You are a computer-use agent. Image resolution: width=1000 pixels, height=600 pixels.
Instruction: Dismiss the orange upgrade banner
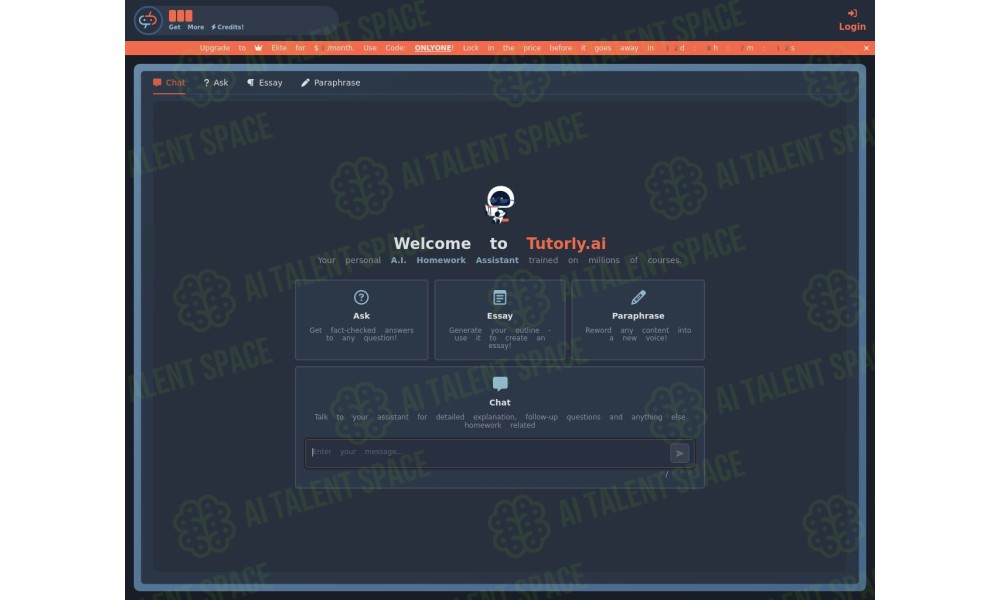(x=866, y=48)
